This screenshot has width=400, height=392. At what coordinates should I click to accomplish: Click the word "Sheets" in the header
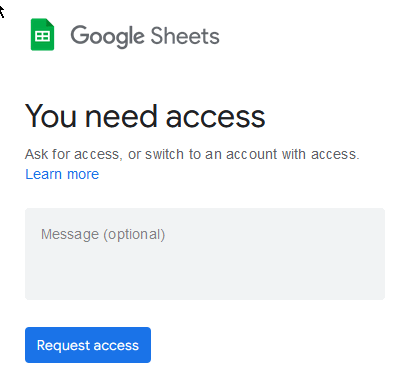tap(185, 35)
